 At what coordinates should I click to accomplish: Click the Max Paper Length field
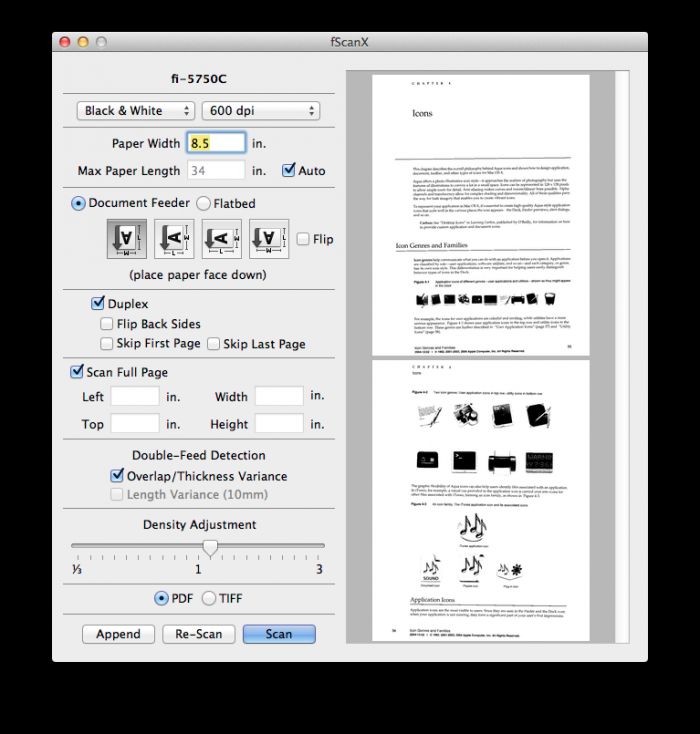pos(216,170)
